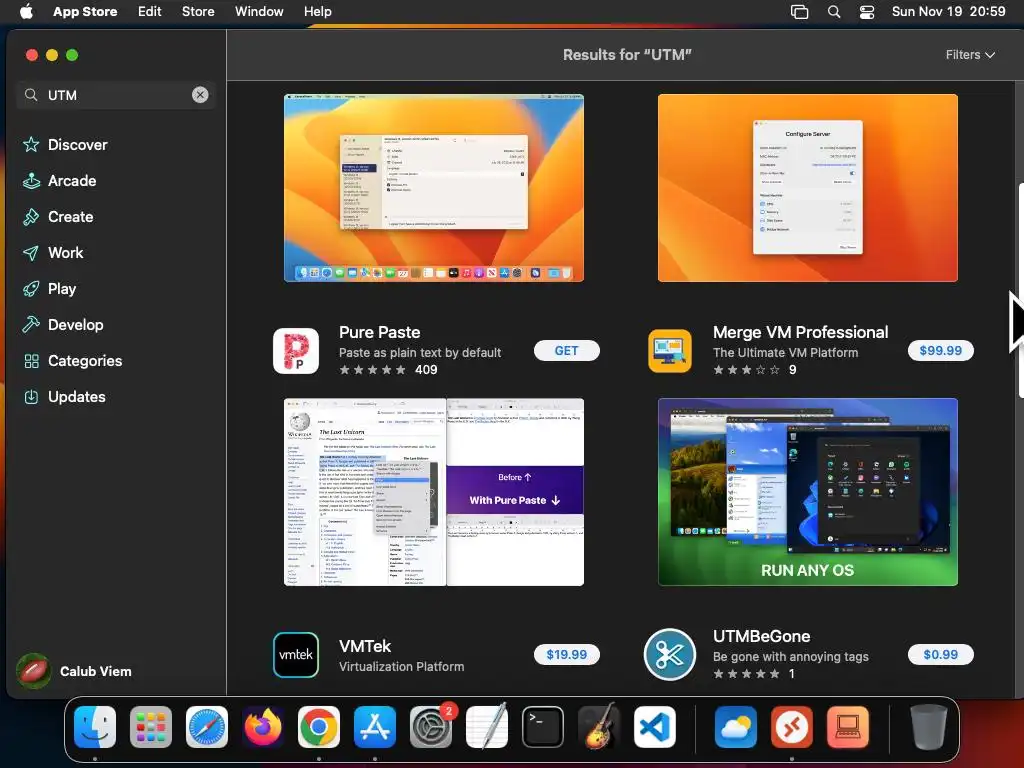Screen dimensions: 1024x768
Task: Click the Merge VM Professional star rating 9
Action: pos(754,370)
